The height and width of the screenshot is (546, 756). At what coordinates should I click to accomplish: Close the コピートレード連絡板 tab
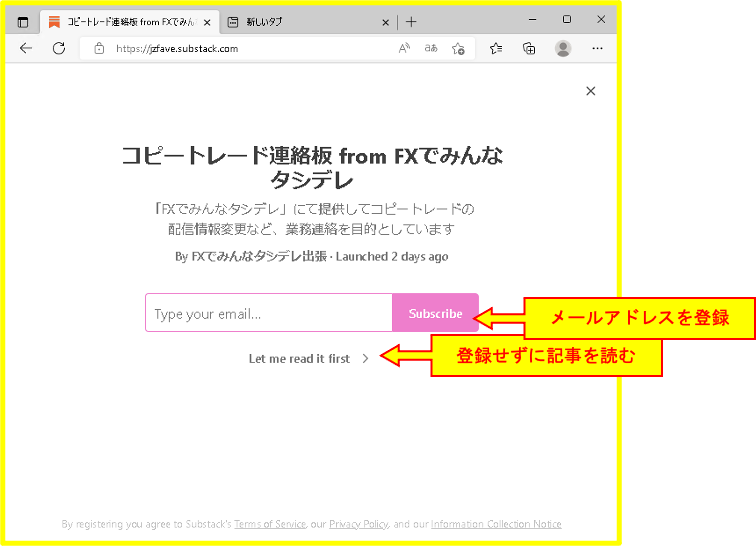click(x=207, y=22)
